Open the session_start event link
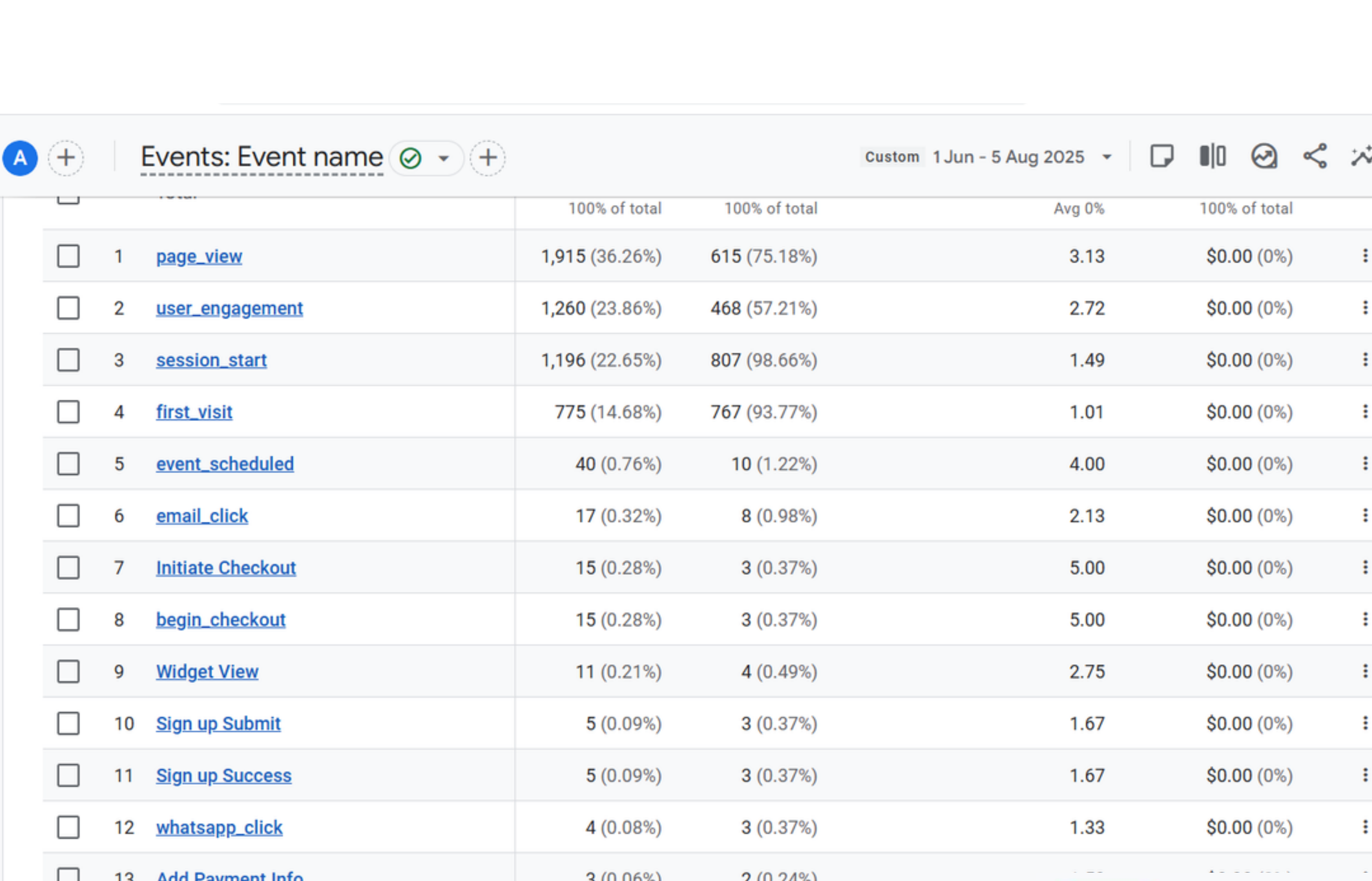 (211, 360)
